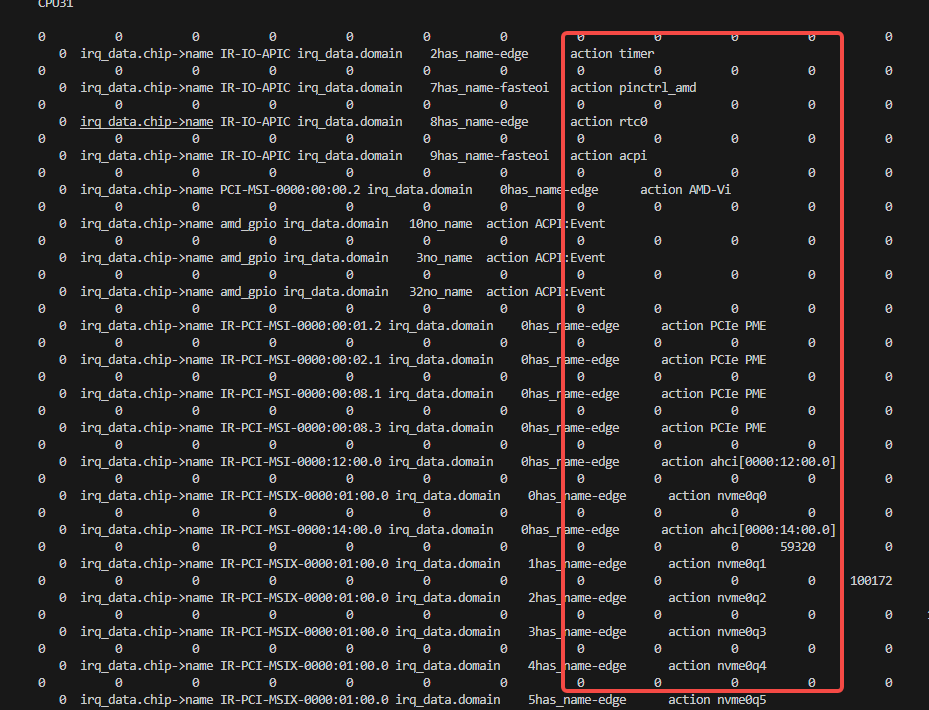Click the chip name IR-PCI-MSI-0000:00:01.2
This screenshot has width=929, height=710.
pyautogui.click(x=301, y=326)
